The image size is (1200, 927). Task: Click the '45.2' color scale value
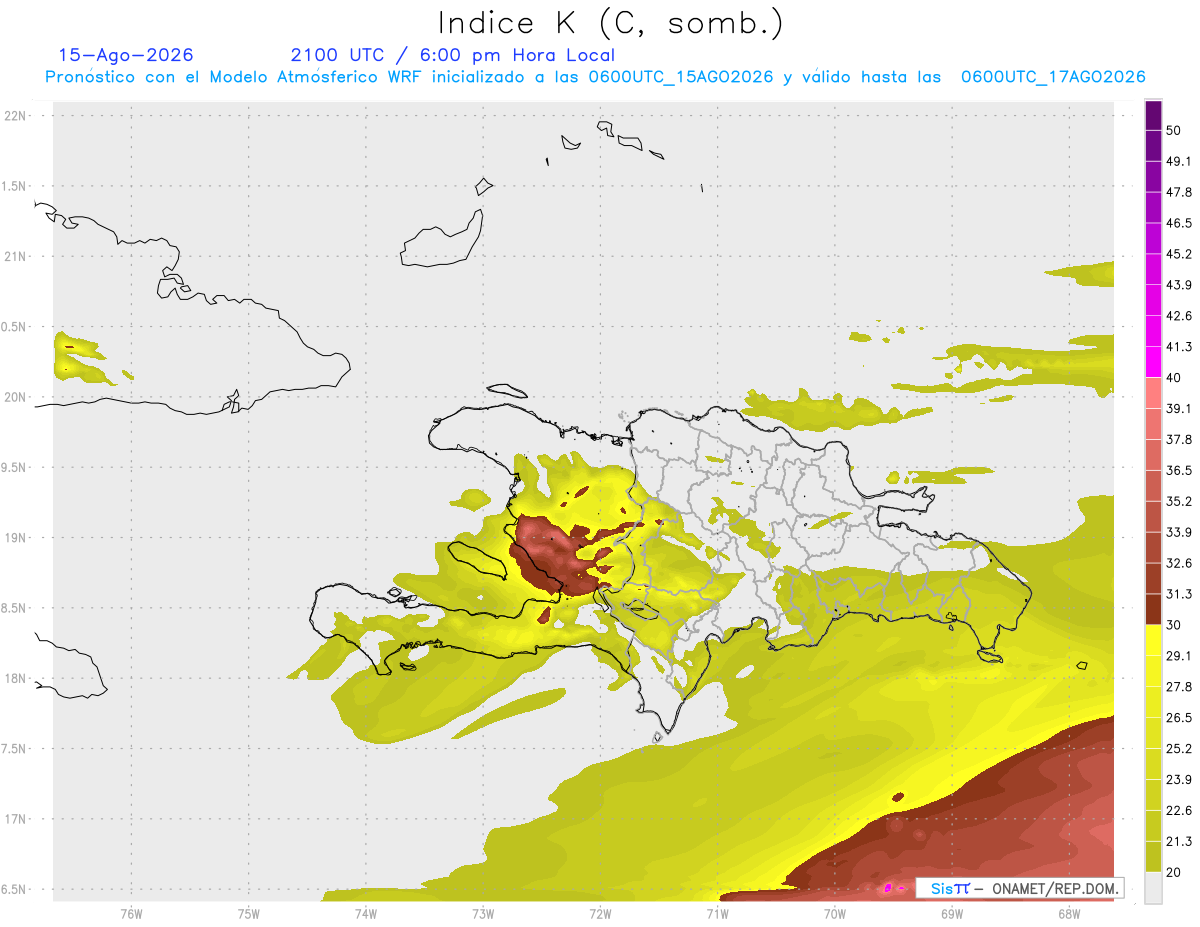pyautogui.click(x=1179, y=254)
